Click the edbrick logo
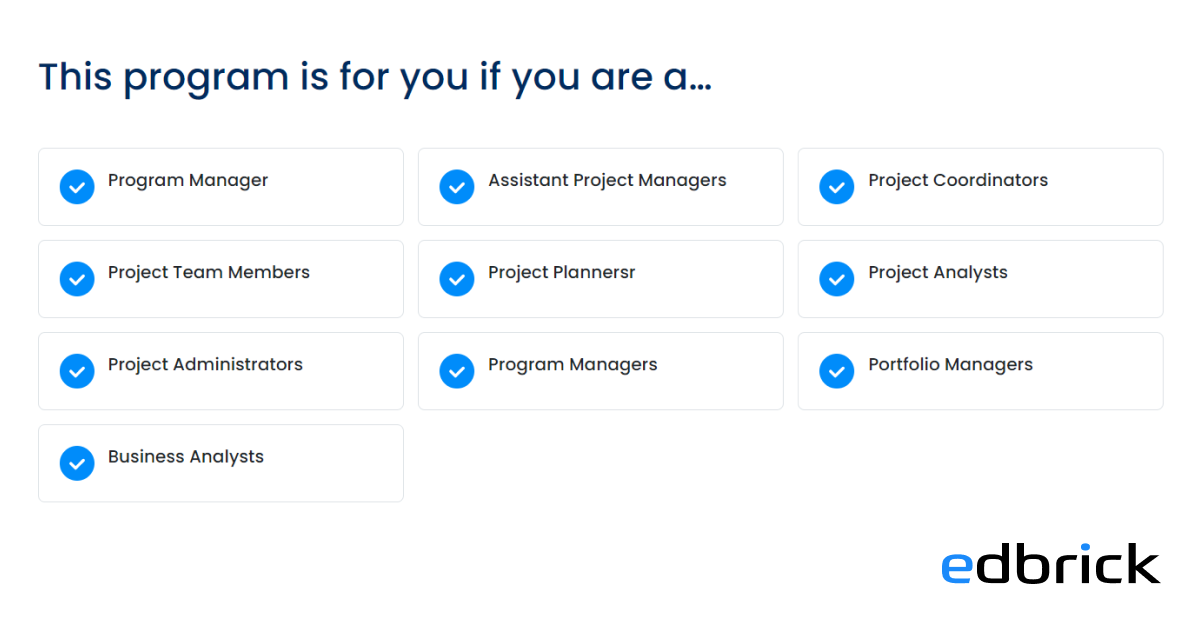Viewport: 1200px width, 628px height. pos(1050,565)
